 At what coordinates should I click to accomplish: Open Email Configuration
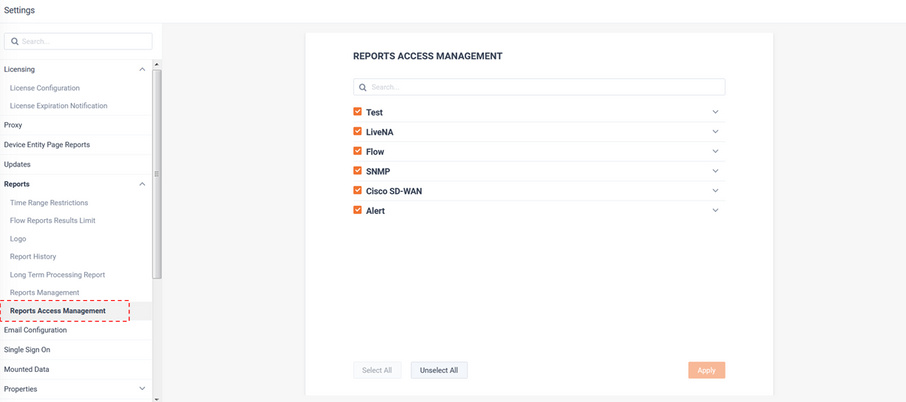coord(35,330)
